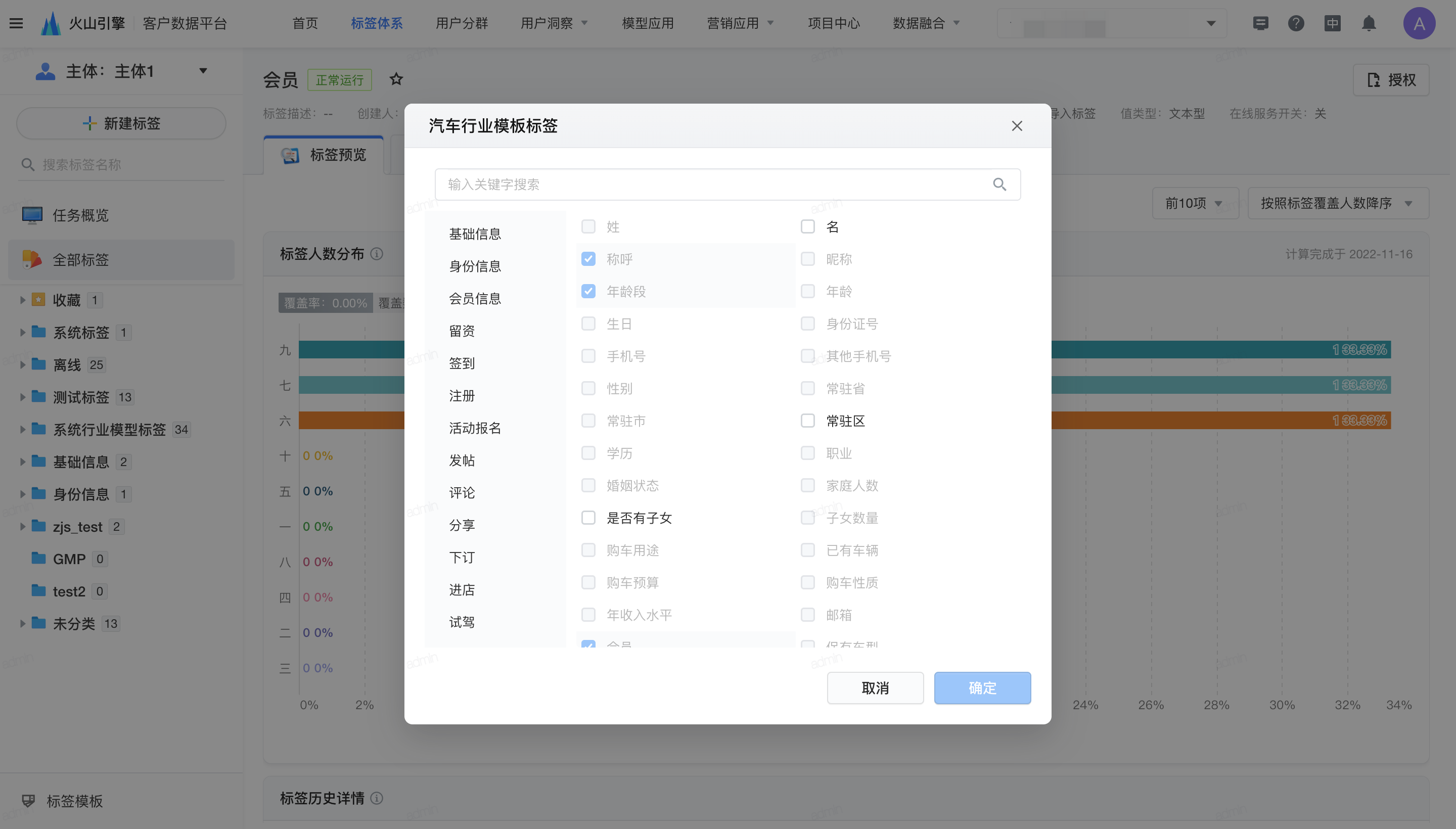Go to the 首页 nav item

pos(305,23)
